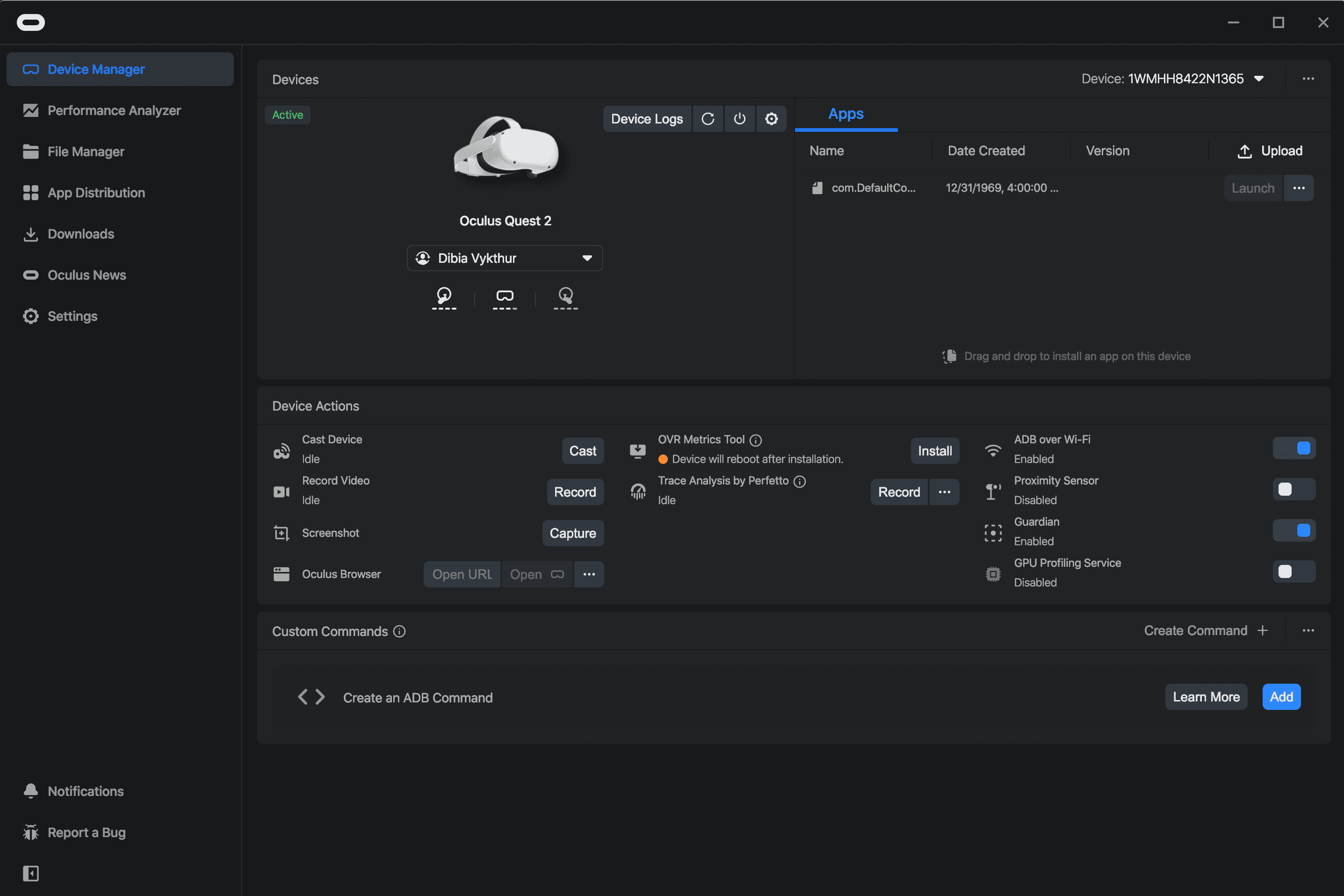Image resolution: width=1344 pixels, height=896 pixels.
Task: Open Custom Commands more options menu
Action: [x=1308, y=631]
